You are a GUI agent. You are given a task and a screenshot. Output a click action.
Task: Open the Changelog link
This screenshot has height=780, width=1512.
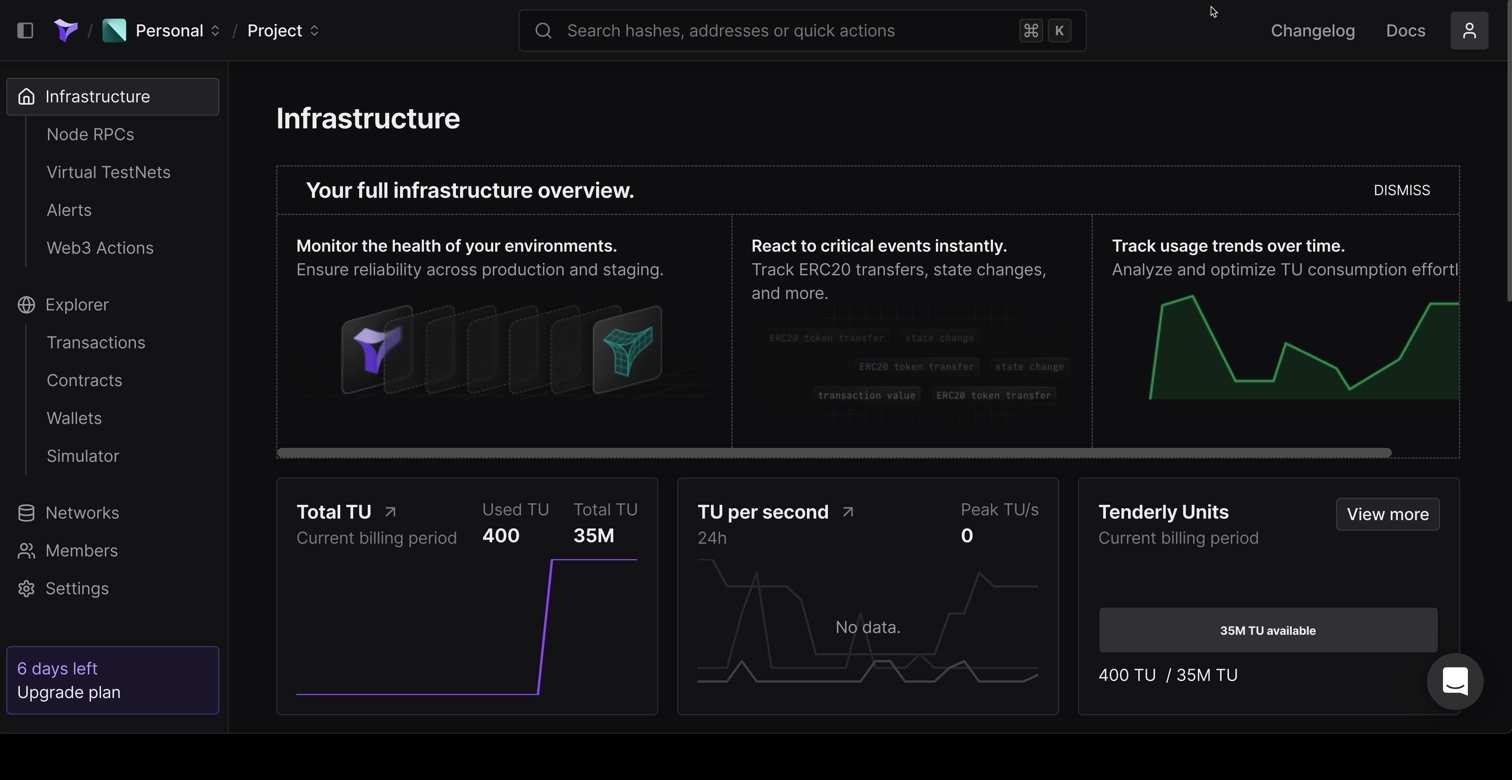pyautogui.click(x=1312, y=31)
